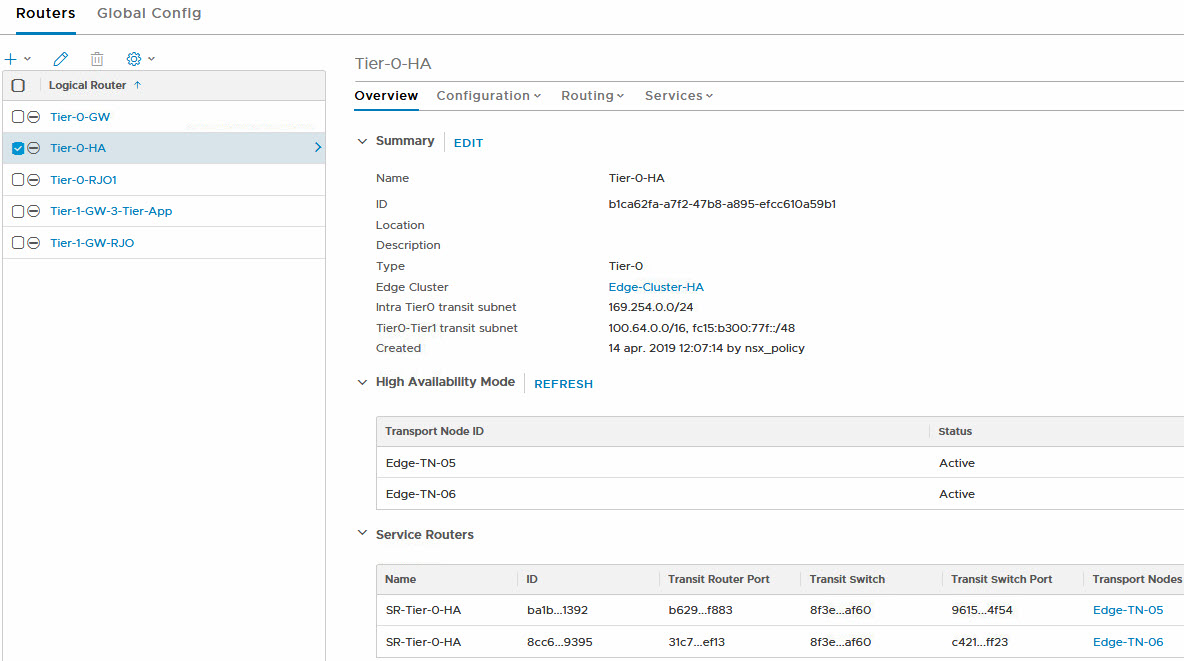Sort by Logical Router column arrow

click(x=137, y=86)
